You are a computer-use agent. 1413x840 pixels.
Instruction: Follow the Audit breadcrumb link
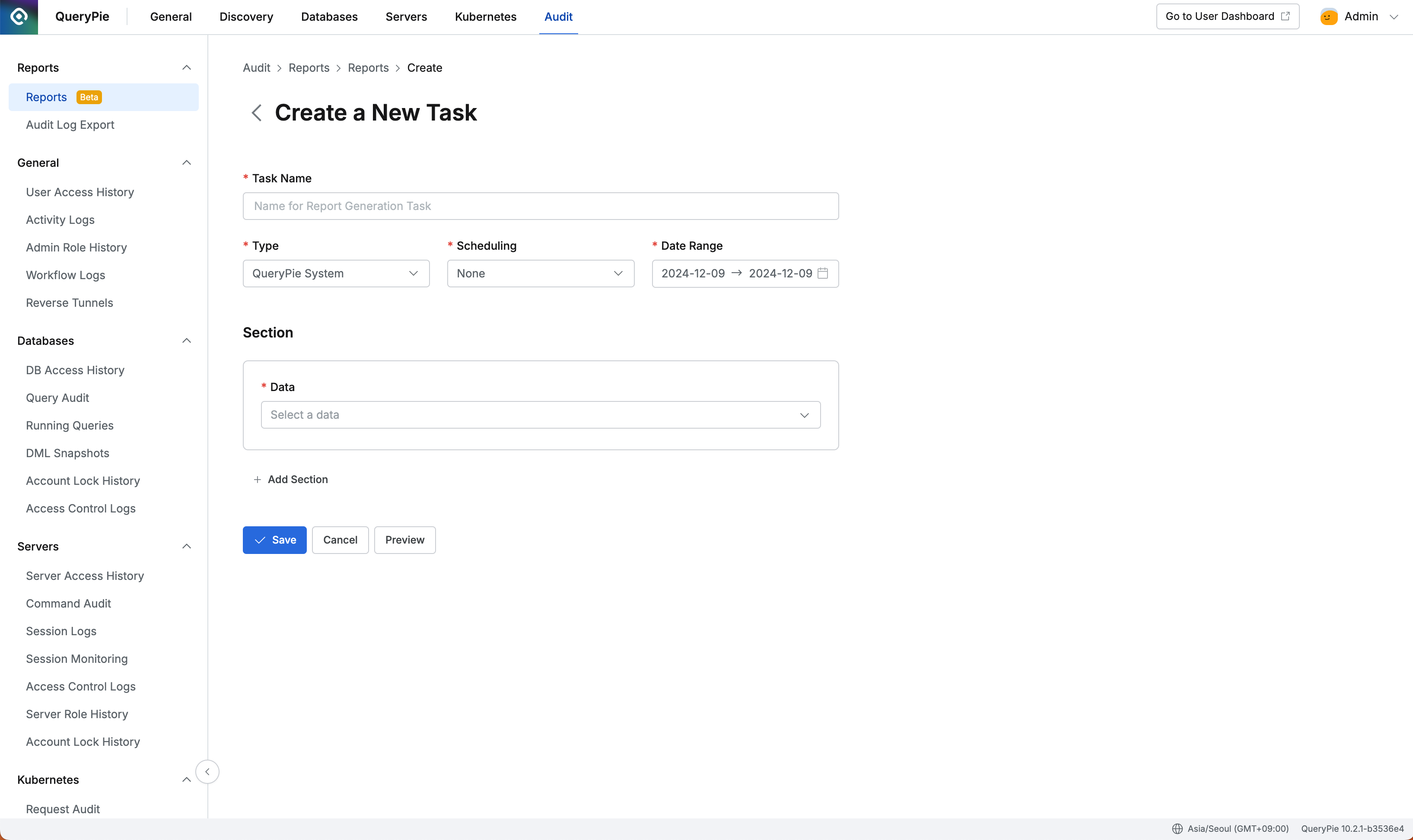coord(256,67)
